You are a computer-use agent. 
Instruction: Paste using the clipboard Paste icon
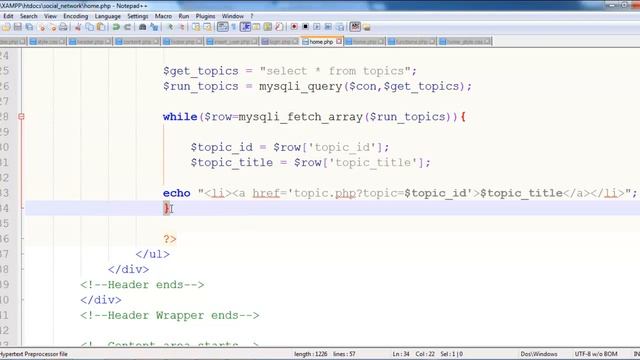point(101,27)
